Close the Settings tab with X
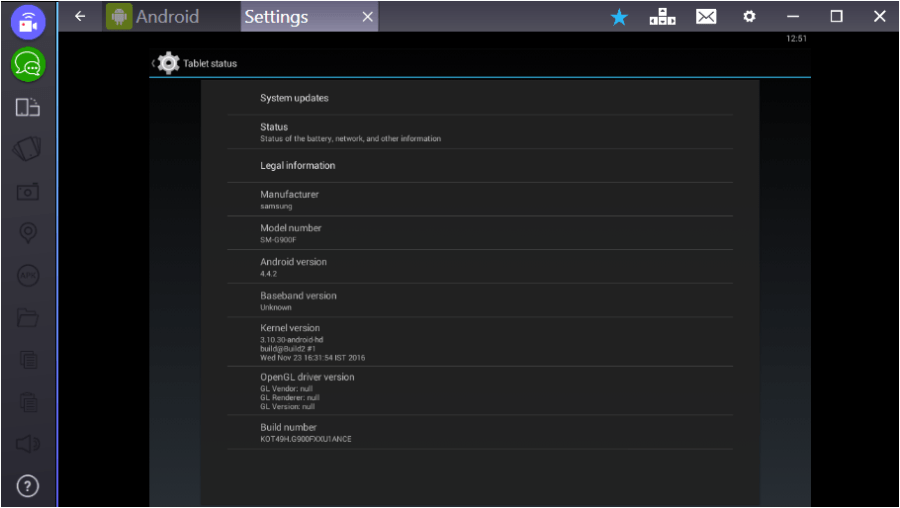Viewport: 900px width, 508px height. (x=367, y=17)
